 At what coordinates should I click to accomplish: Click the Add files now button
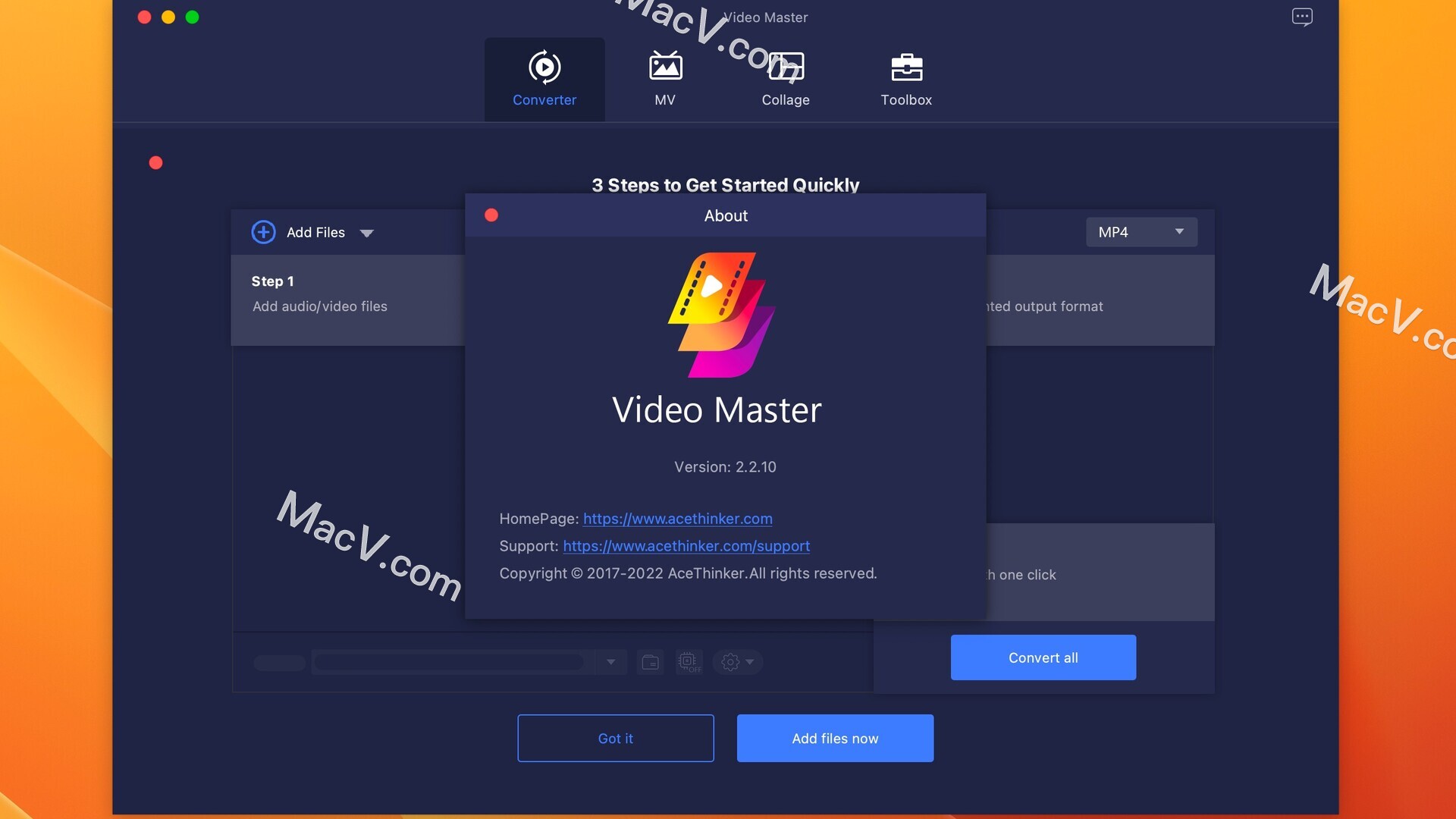(835, 738)
